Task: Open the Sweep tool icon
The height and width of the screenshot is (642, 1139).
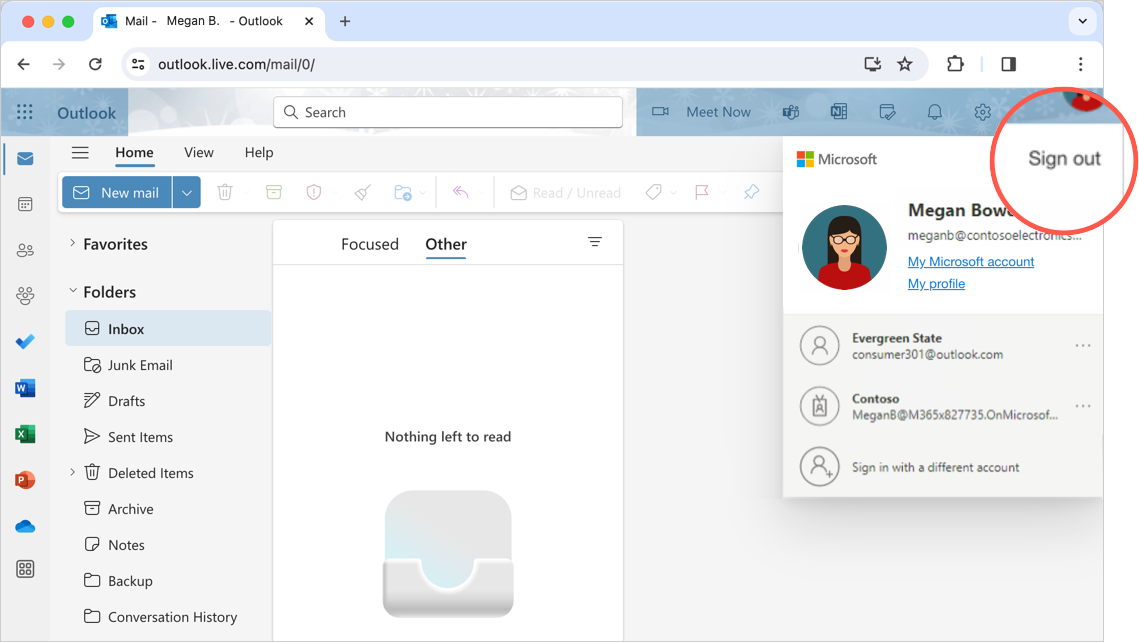Action: pos(362,192)
